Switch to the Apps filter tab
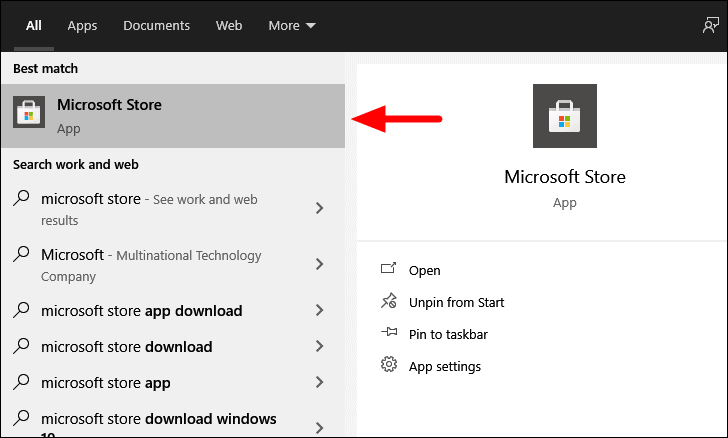This screenshot has width=728, height=438. [82, 26]
